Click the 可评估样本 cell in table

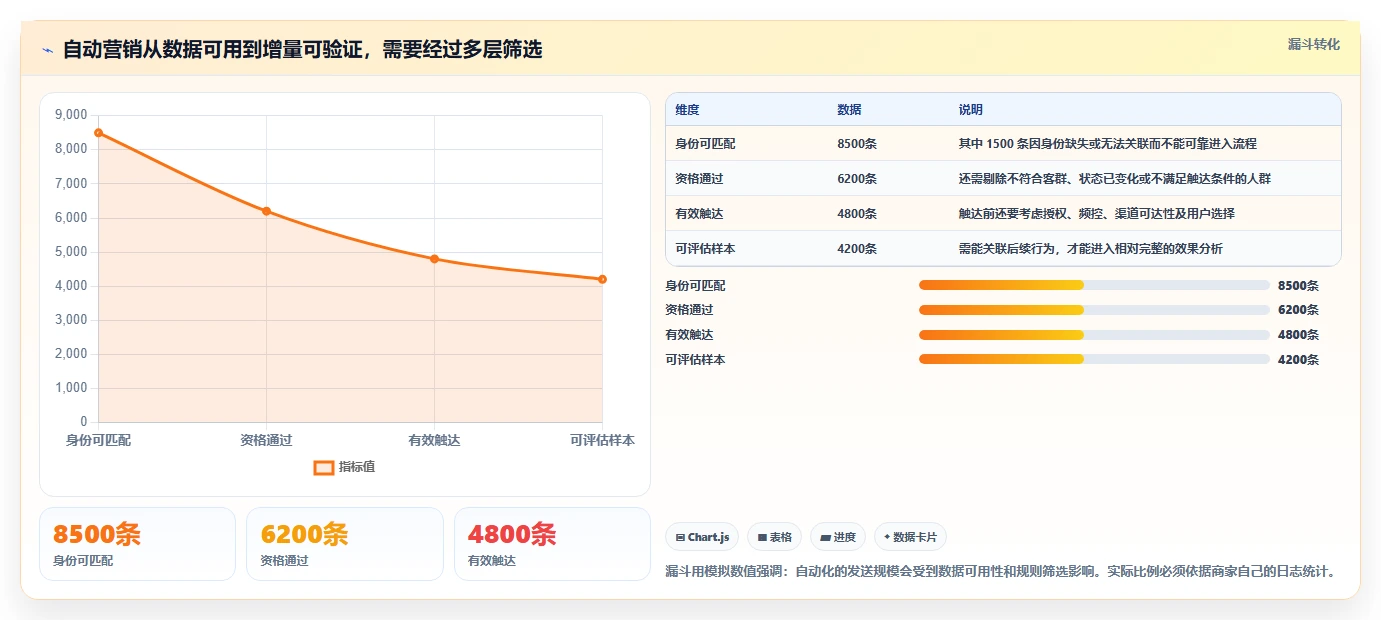tap(705, 249)
